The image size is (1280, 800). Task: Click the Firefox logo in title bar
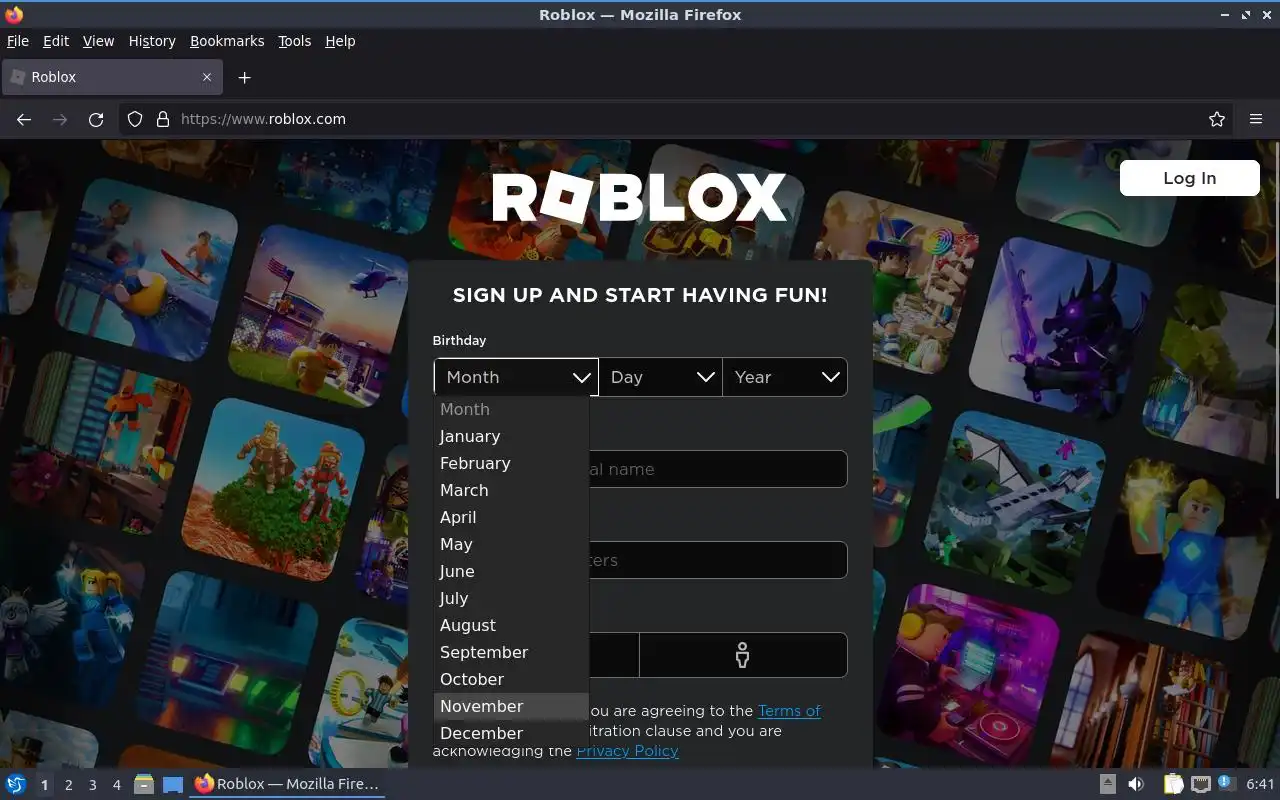point(14,15)
